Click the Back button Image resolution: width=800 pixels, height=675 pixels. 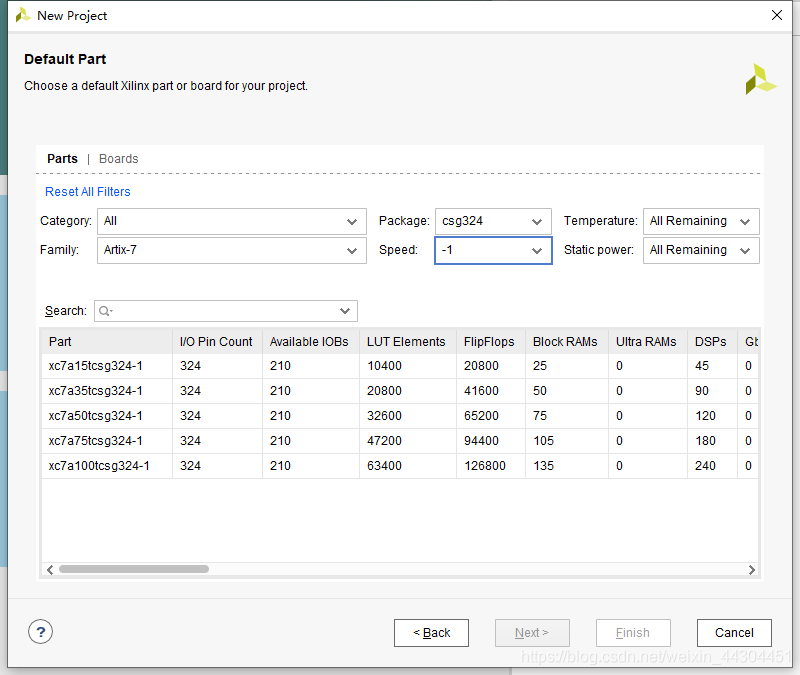[x=431, y=633]
